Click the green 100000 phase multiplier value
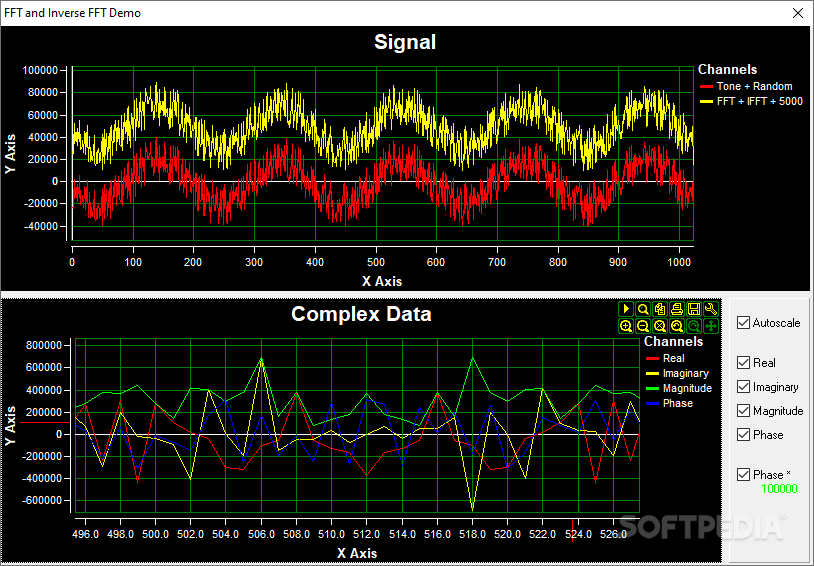The width and height of the screenshot is (814, 566). 779,489
